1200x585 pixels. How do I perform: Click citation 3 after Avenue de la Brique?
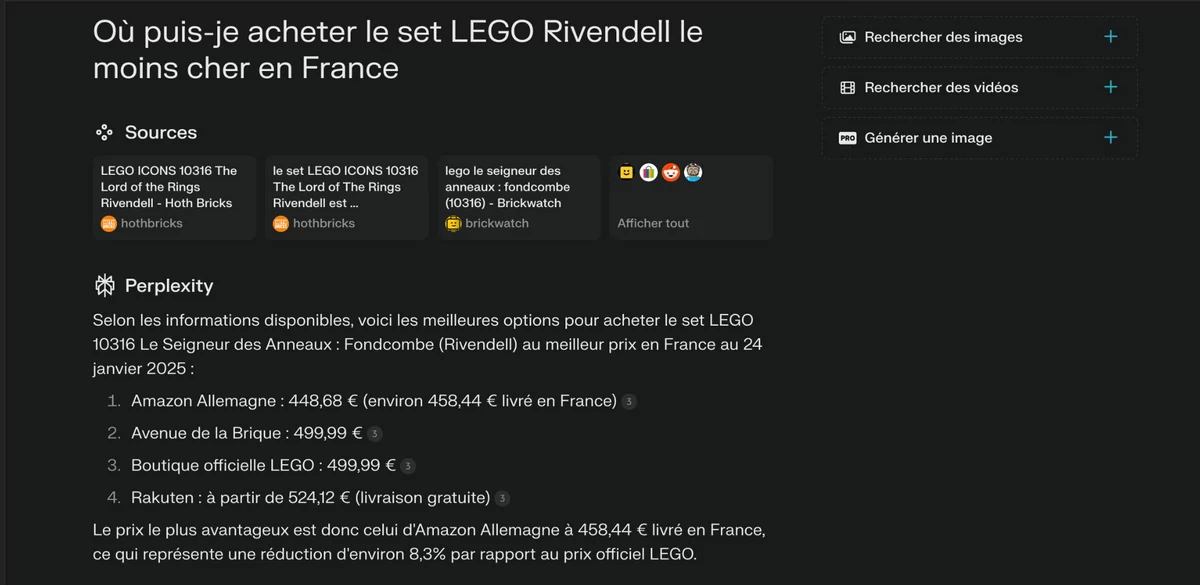pyautogui.click(x=374, y=434)
